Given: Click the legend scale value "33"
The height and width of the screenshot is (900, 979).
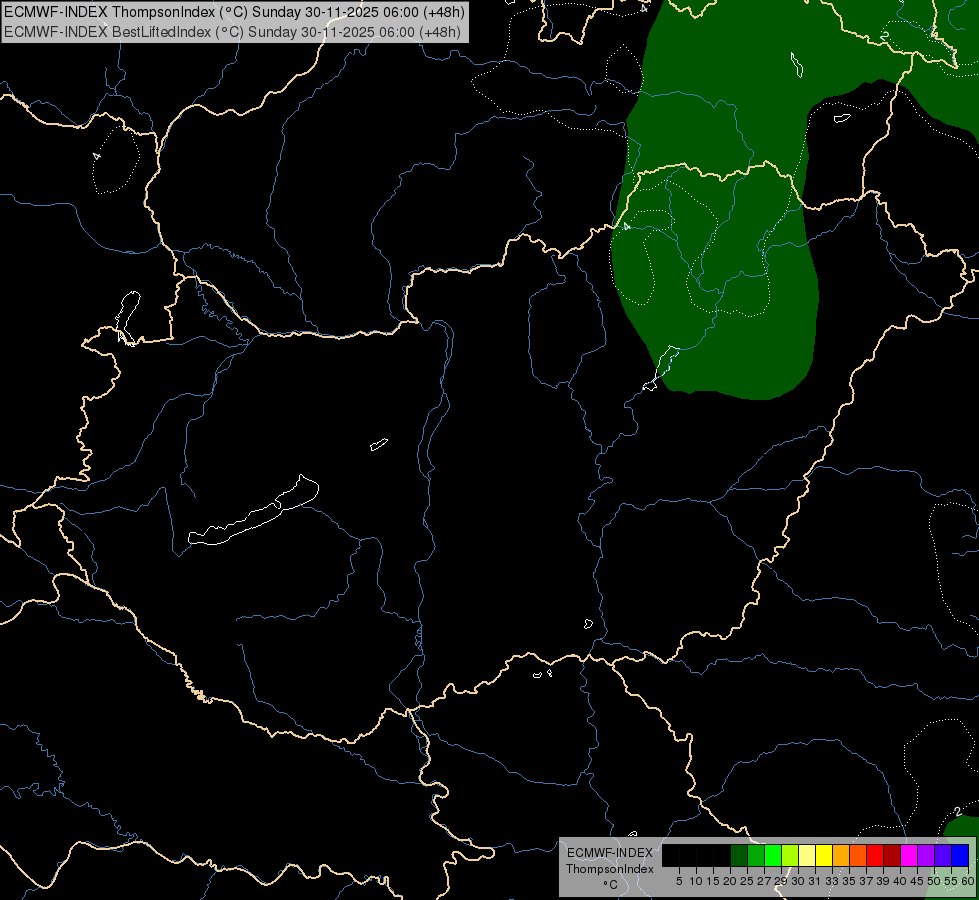Looking at the screenshot, I should 832,881.
